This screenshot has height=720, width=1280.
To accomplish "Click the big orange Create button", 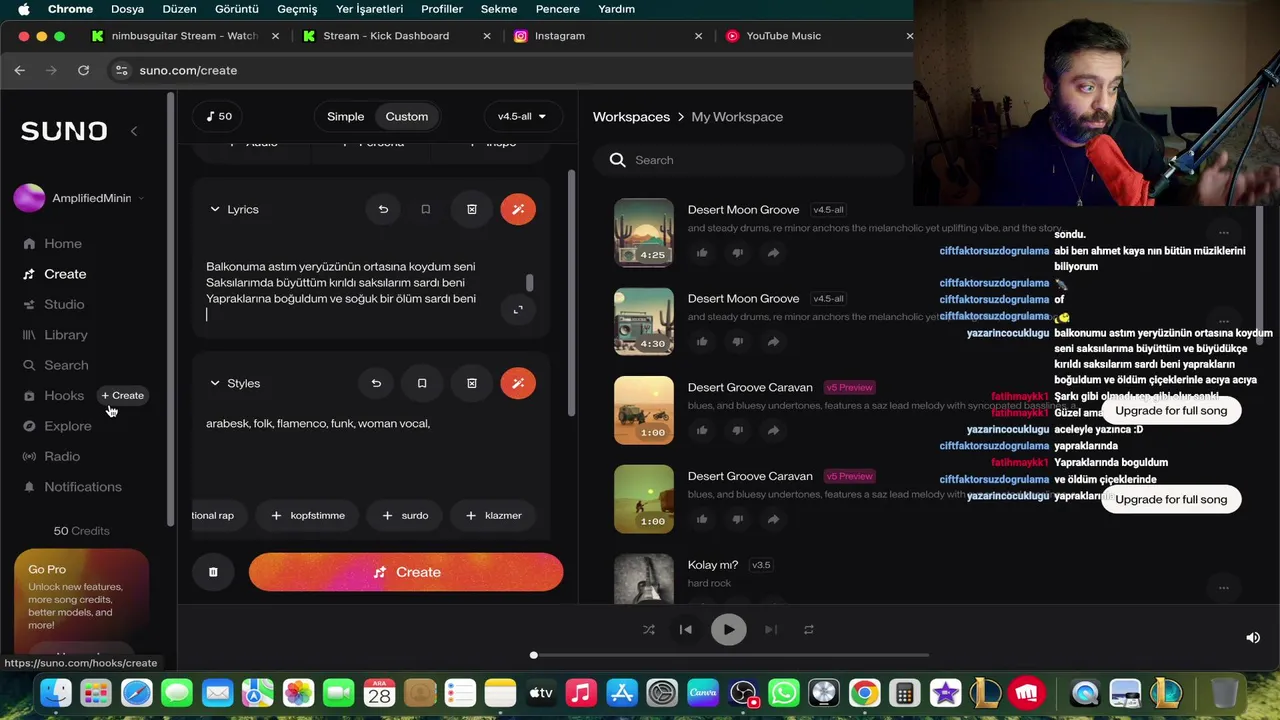I will pos(406,572).
